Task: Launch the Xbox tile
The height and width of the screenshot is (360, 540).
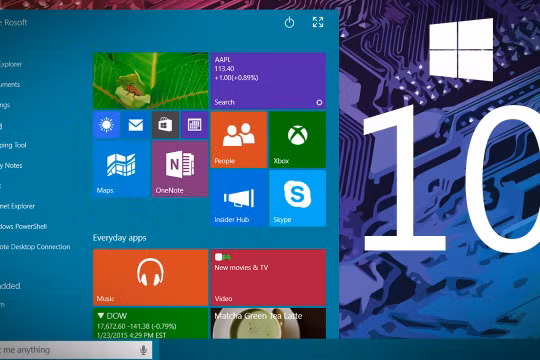Action: (x=298, y=140)
